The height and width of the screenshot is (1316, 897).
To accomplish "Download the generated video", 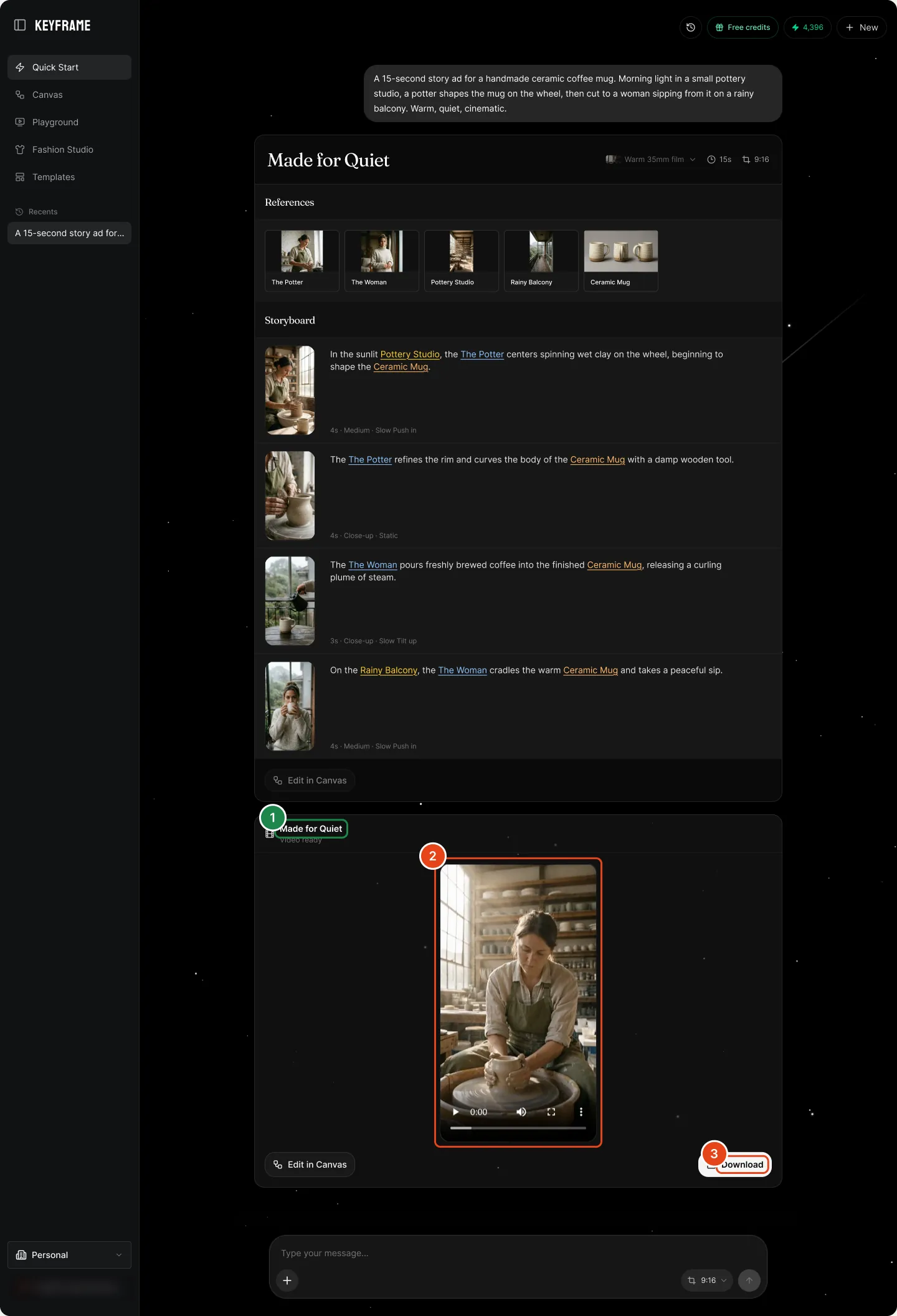I will point(735,1165).
